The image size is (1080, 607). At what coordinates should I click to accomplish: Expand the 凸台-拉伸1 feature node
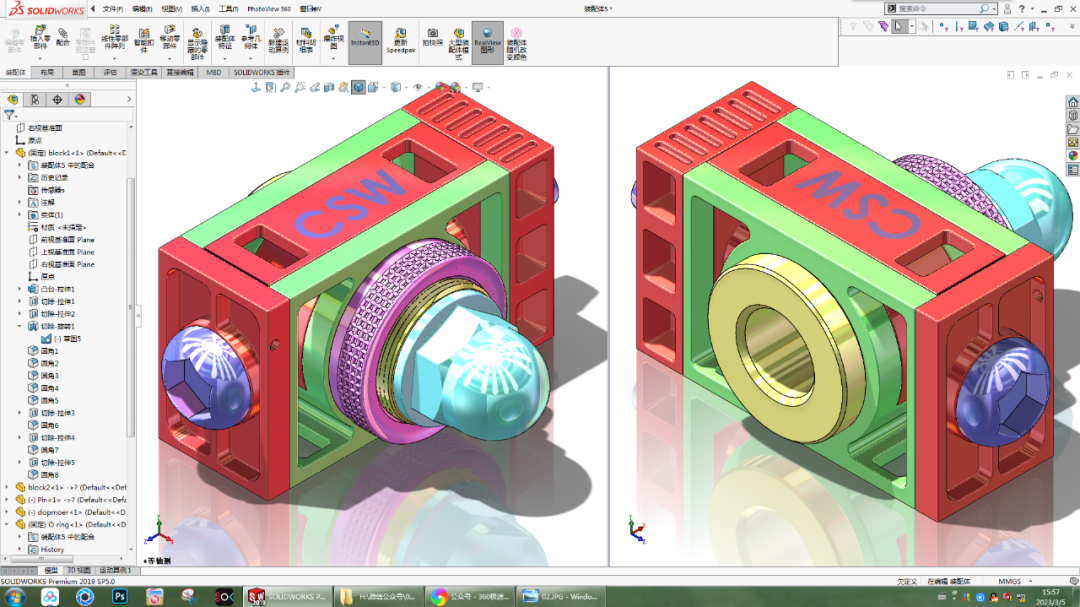[18, 288]
